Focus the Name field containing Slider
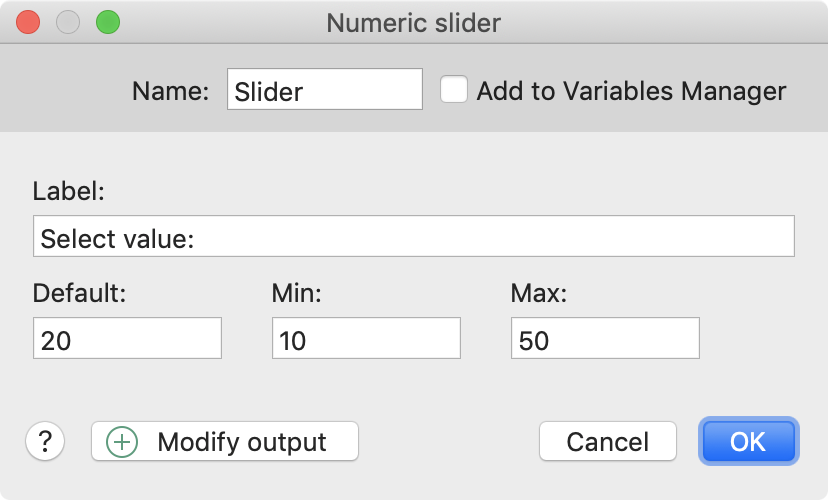 [325, 89]
